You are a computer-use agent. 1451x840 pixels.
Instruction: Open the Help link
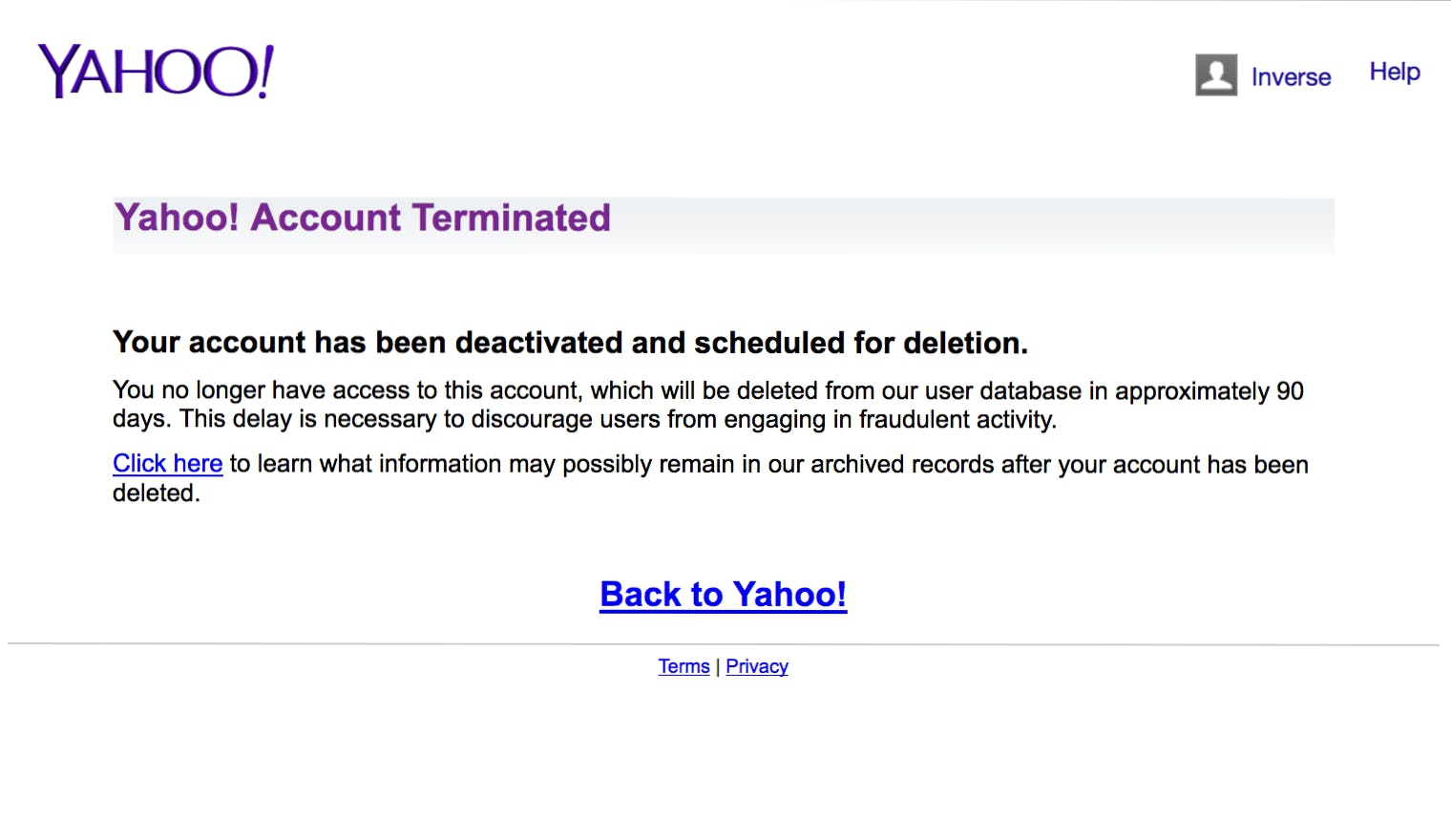[x=1394, y=73]
